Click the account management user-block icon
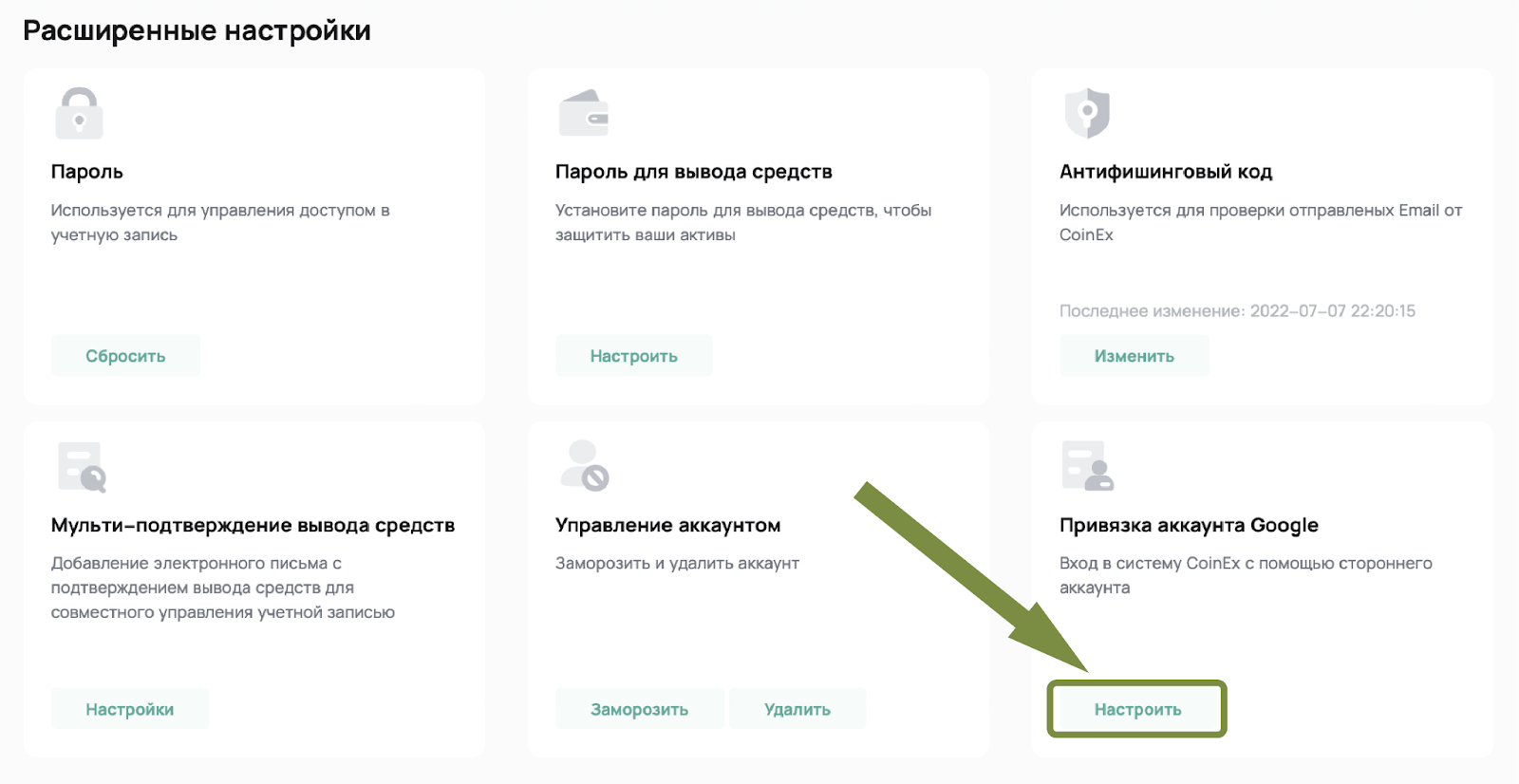The width and height of the screenshot is (1519, 784). 584,465
